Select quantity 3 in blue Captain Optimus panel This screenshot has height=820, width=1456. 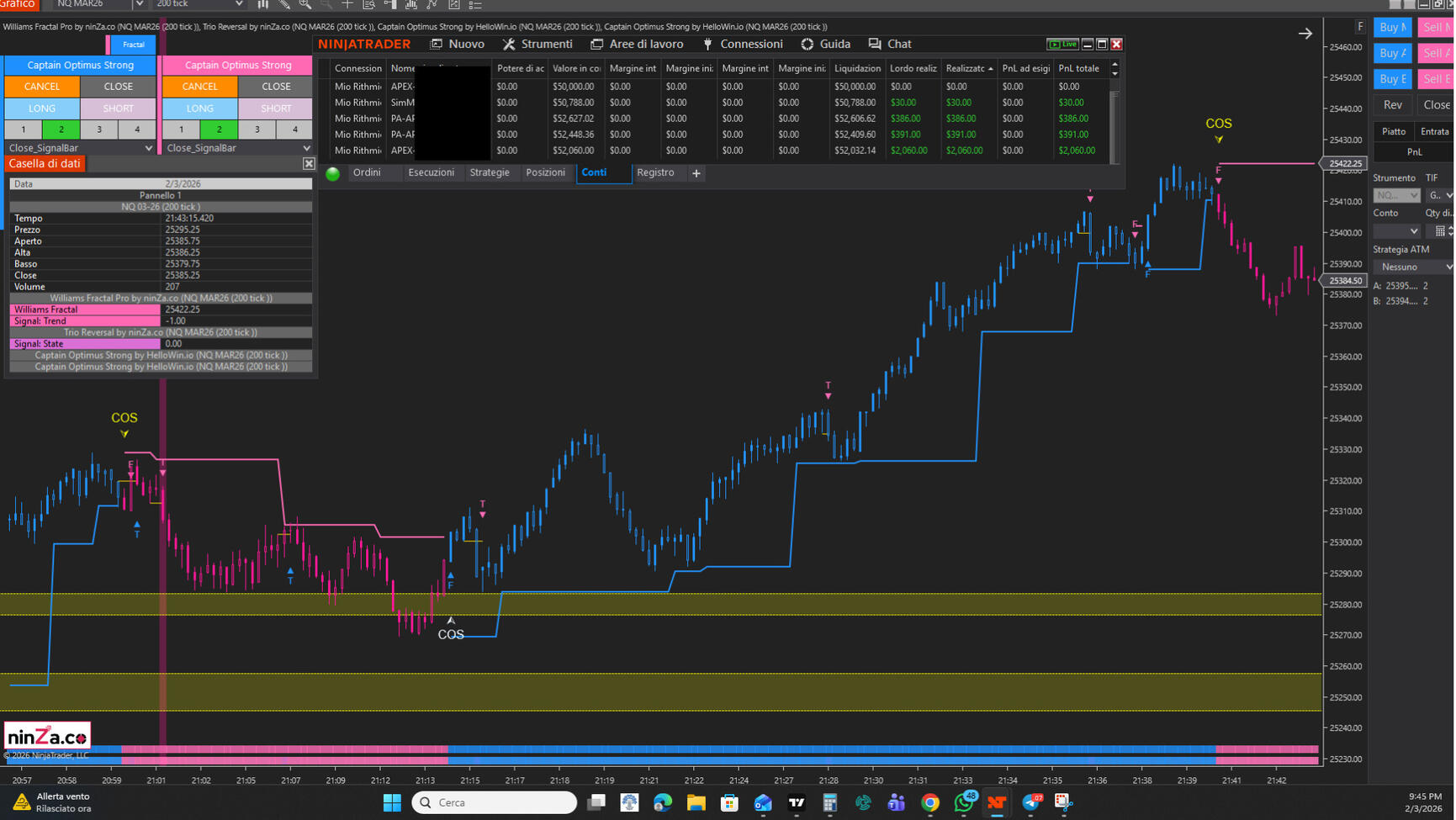pos(99,130)
